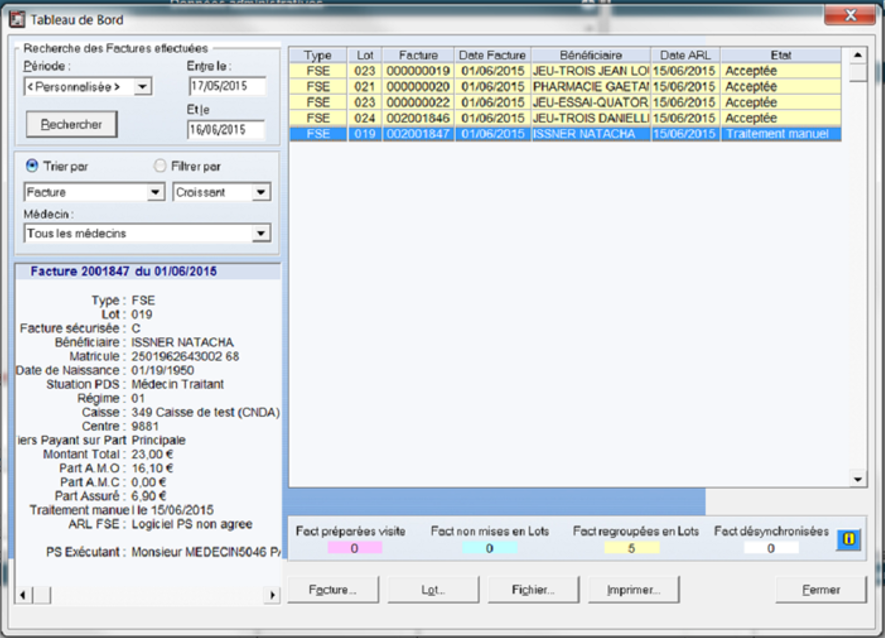
Task: Click the pink Fact préparées visite counter
Action: [354, 548]
